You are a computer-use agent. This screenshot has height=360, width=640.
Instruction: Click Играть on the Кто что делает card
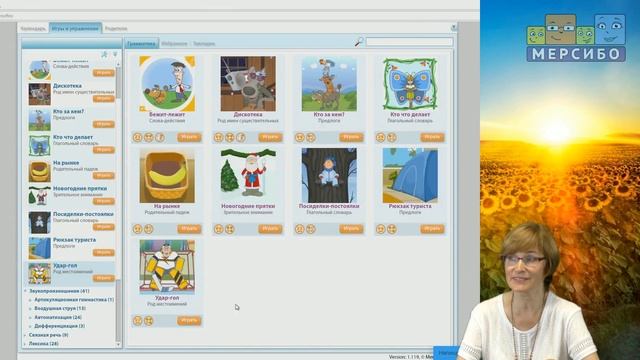(432, 137)
